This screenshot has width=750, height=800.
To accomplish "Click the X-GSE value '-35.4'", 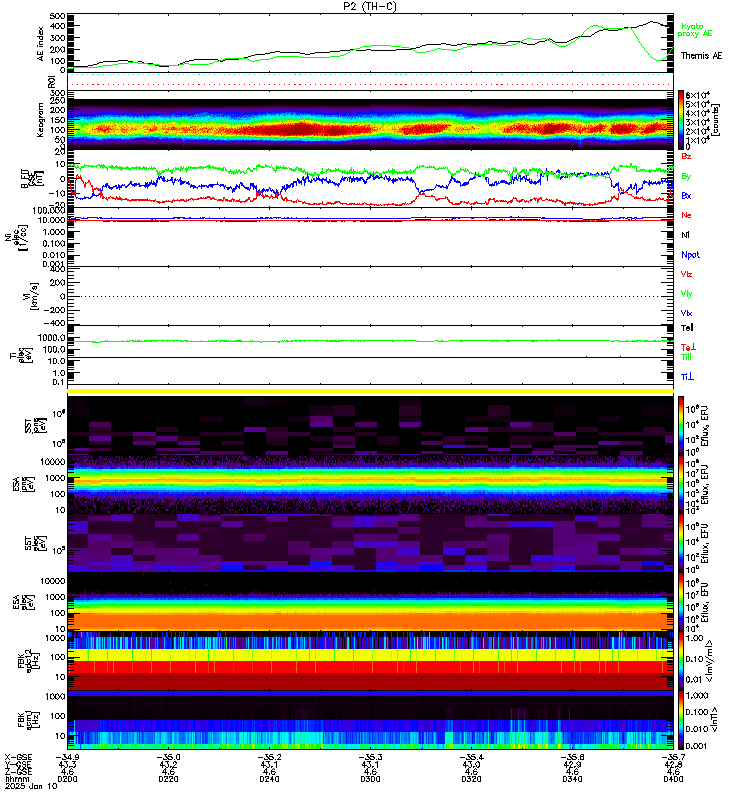I will click(x=471, y=757).
